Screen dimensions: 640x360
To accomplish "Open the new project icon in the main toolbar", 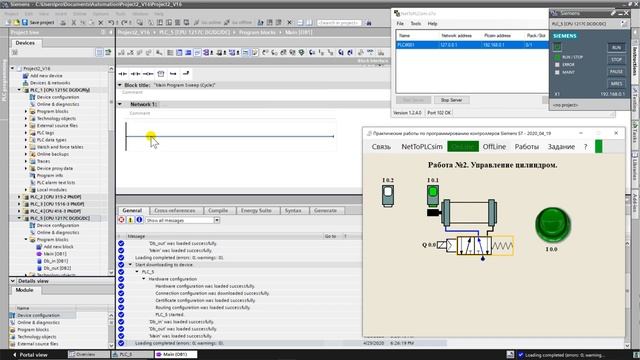I will (x=9, y=22).
